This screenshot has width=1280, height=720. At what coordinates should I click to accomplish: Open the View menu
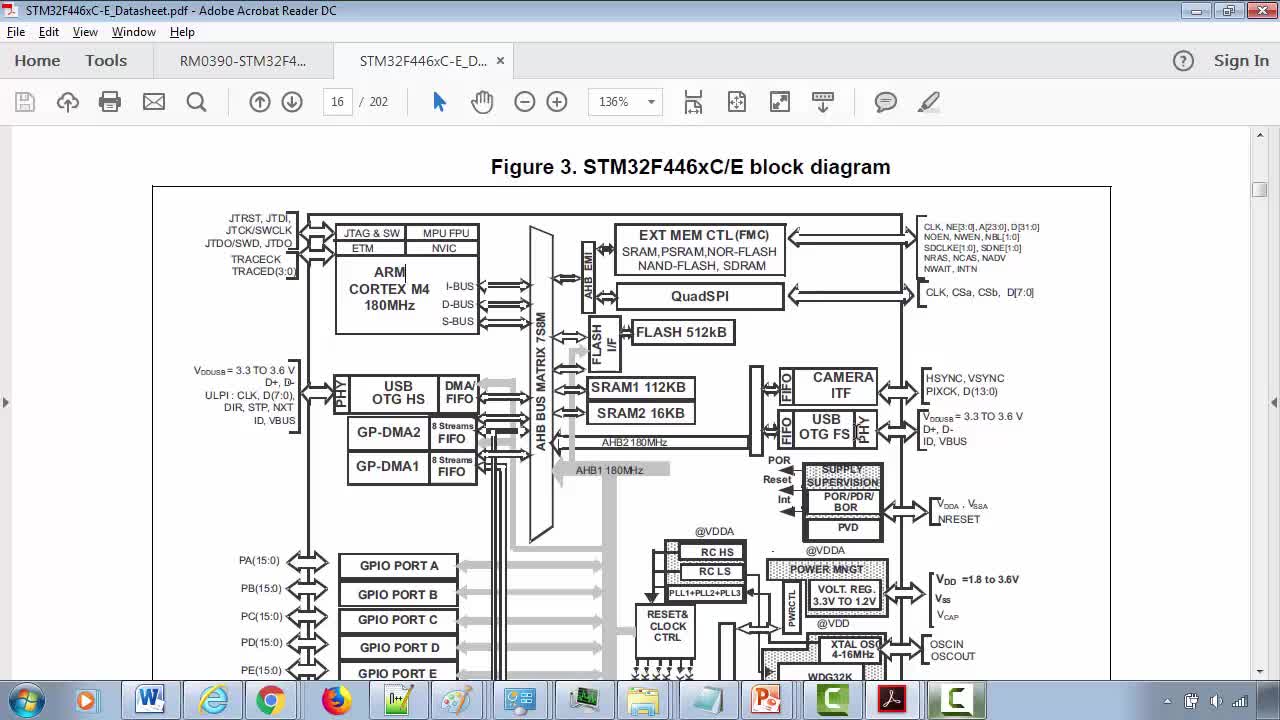click(x=85, y=32)
